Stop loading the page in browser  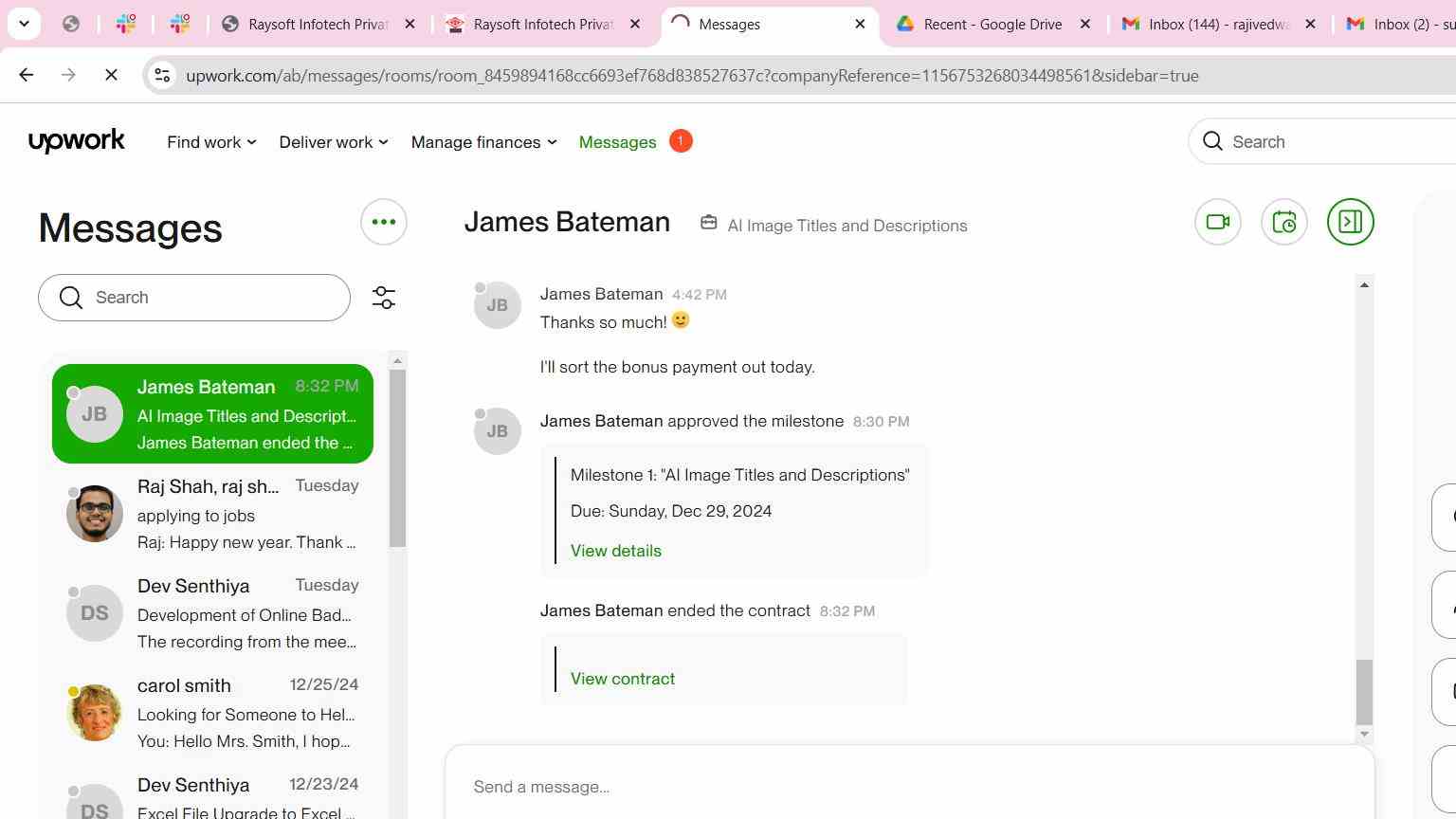point(111,75)
